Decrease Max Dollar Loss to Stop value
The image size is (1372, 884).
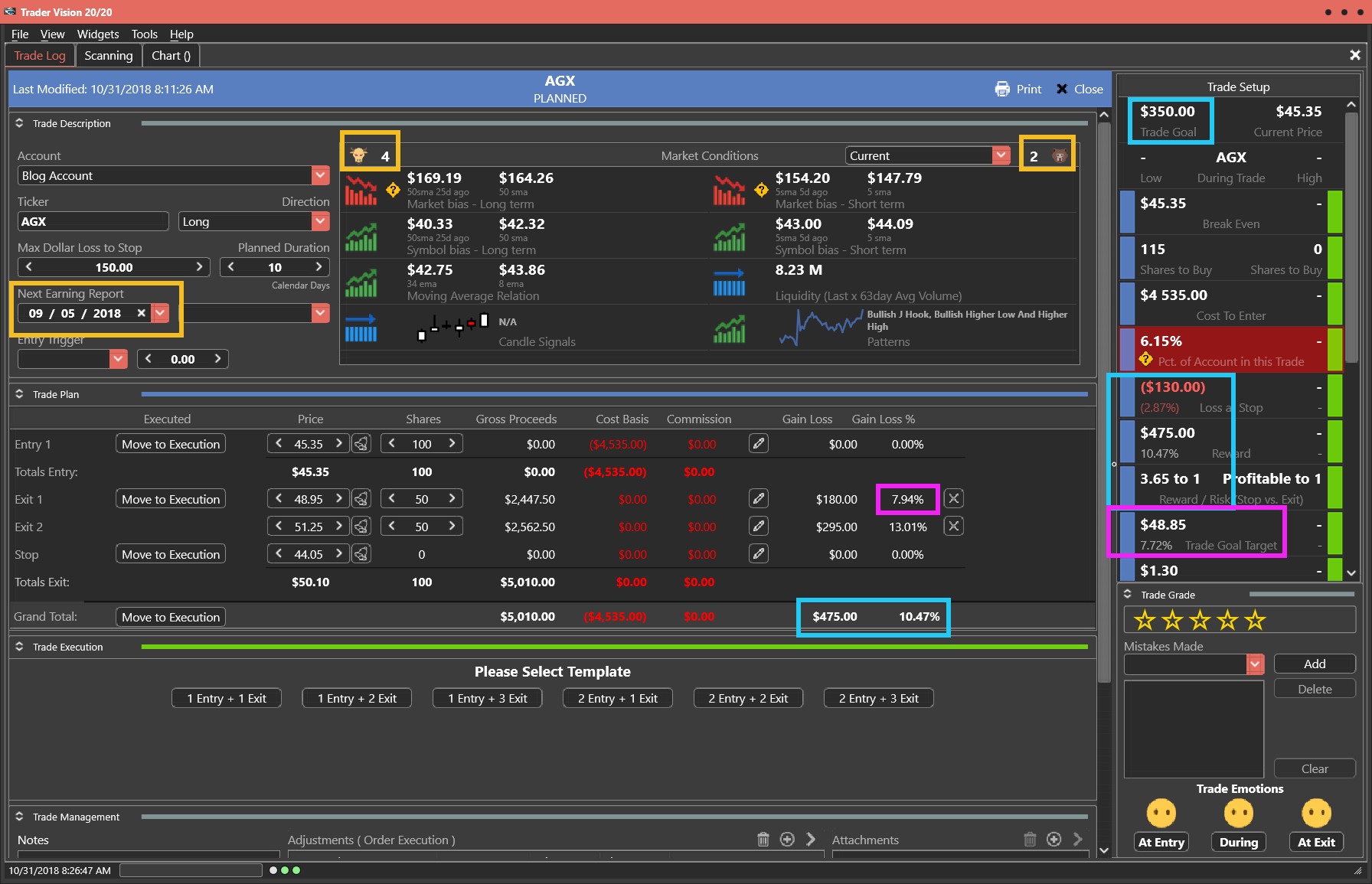tap(29, 267)
